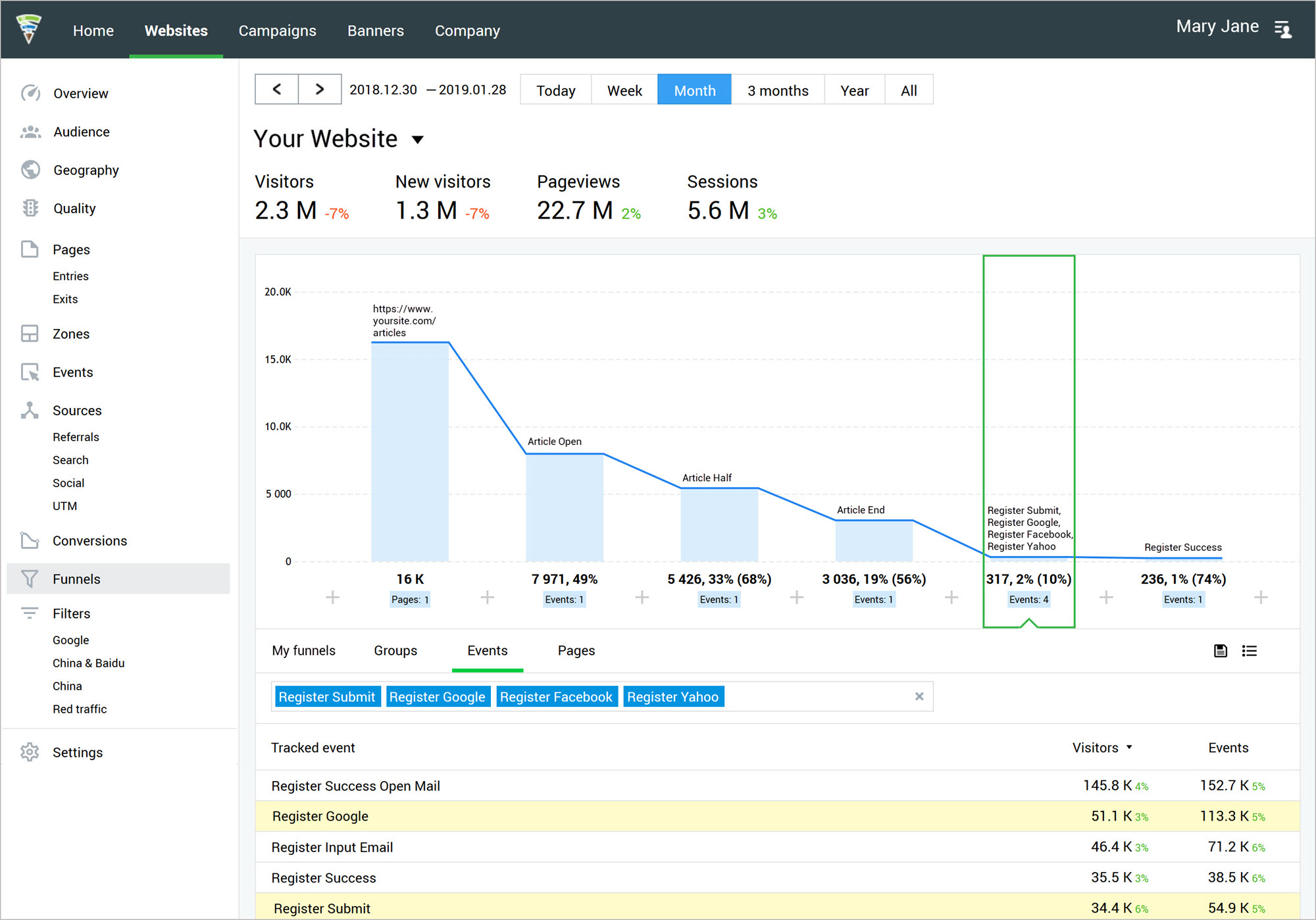Select the Events tab in funnel panel
This screenshot has height=920, width=1316.
click(x=488, y=650)
